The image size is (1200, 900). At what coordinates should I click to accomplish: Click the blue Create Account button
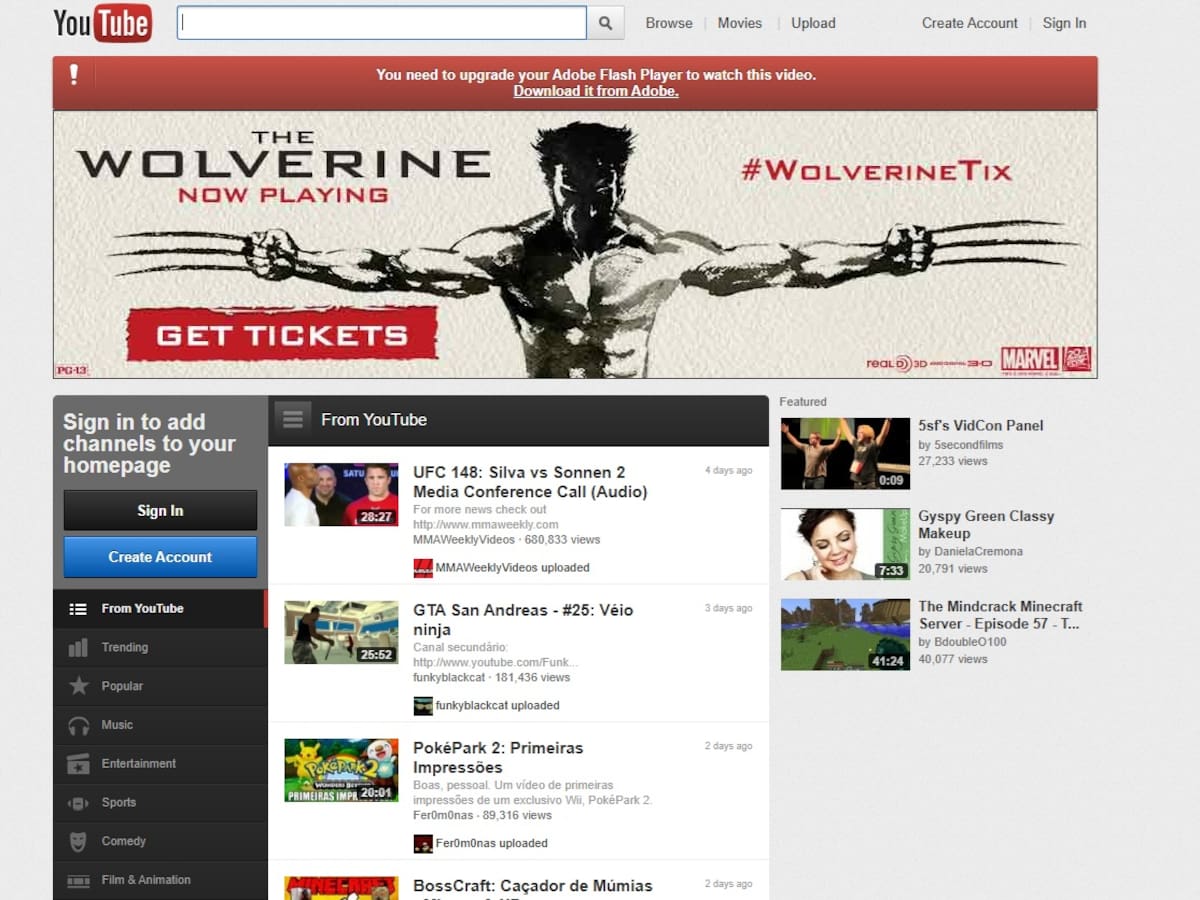[x=160, y=557]
